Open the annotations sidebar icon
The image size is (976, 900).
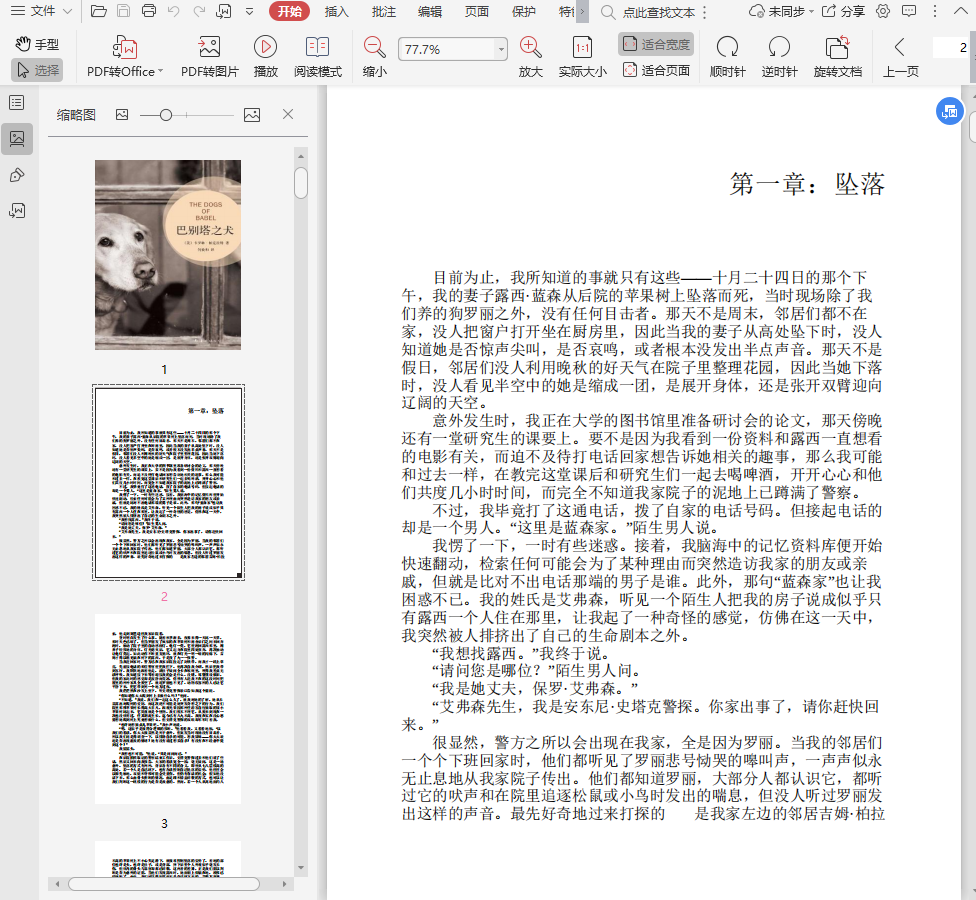(17, 175)
